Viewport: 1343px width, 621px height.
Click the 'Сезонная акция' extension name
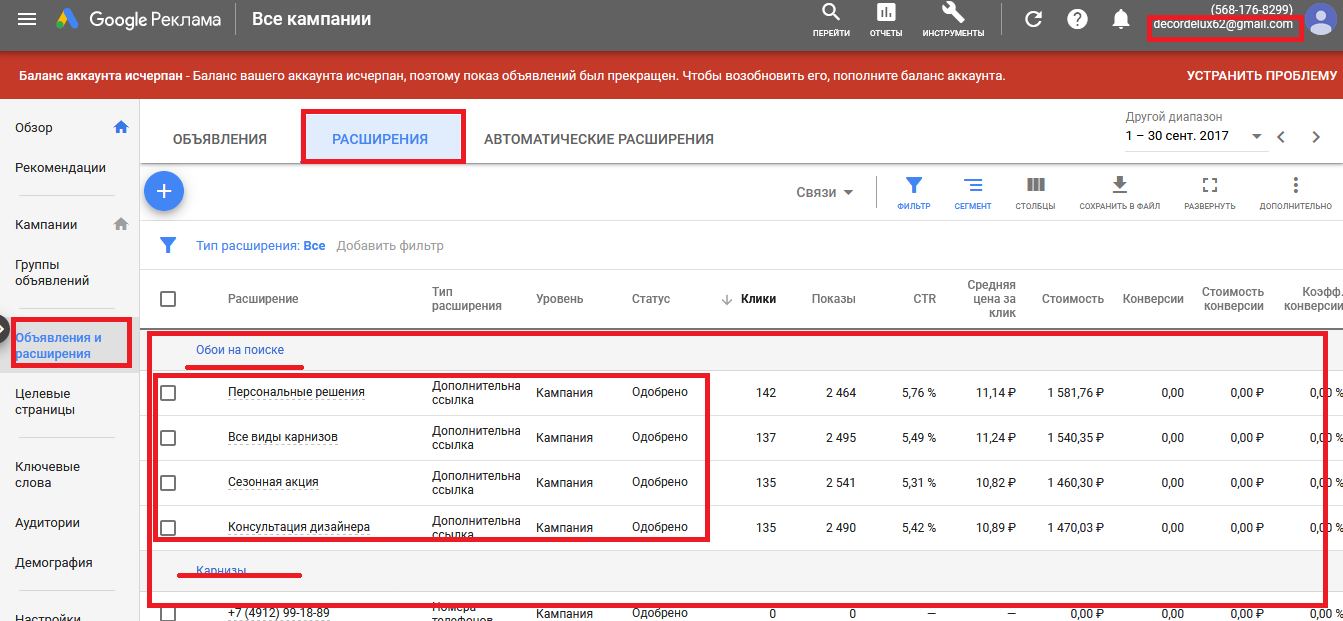[x=273, y=481]
